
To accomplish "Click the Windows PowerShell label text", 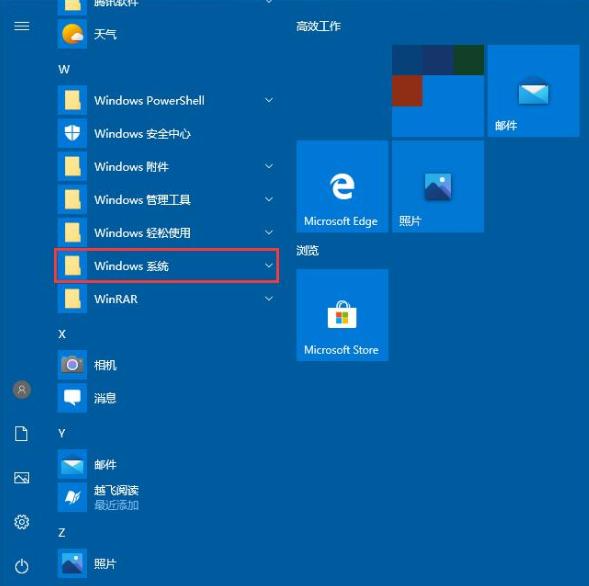I will coord(150,100).
